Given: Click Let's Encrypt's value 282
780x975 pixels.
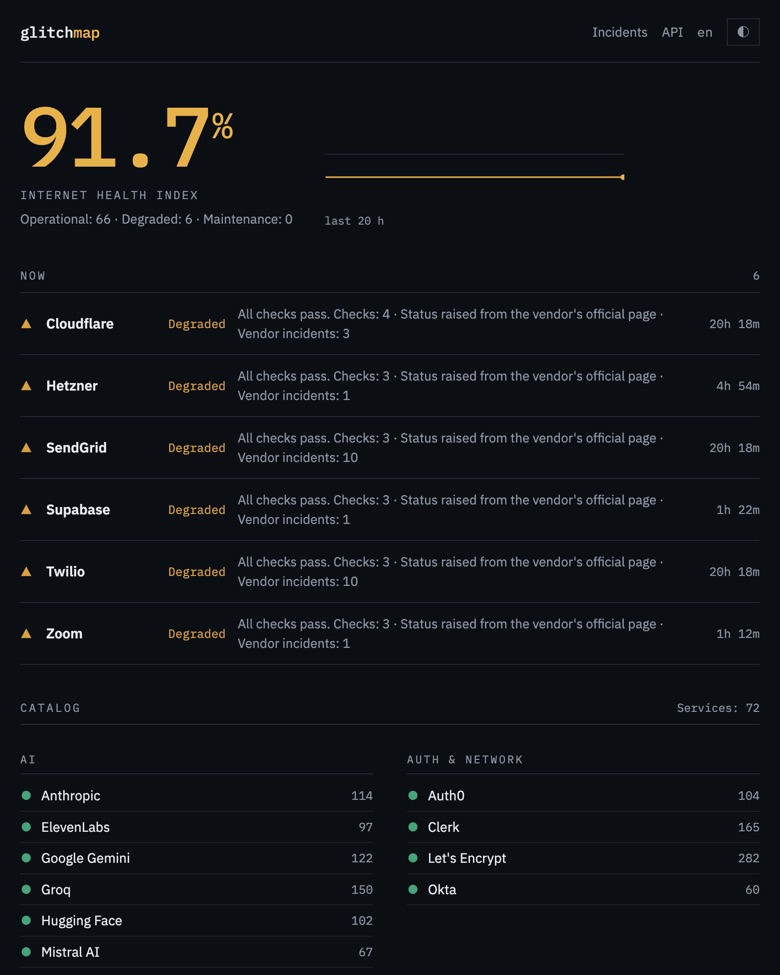Looking at the screenshot, I should [x=748, y=858].
